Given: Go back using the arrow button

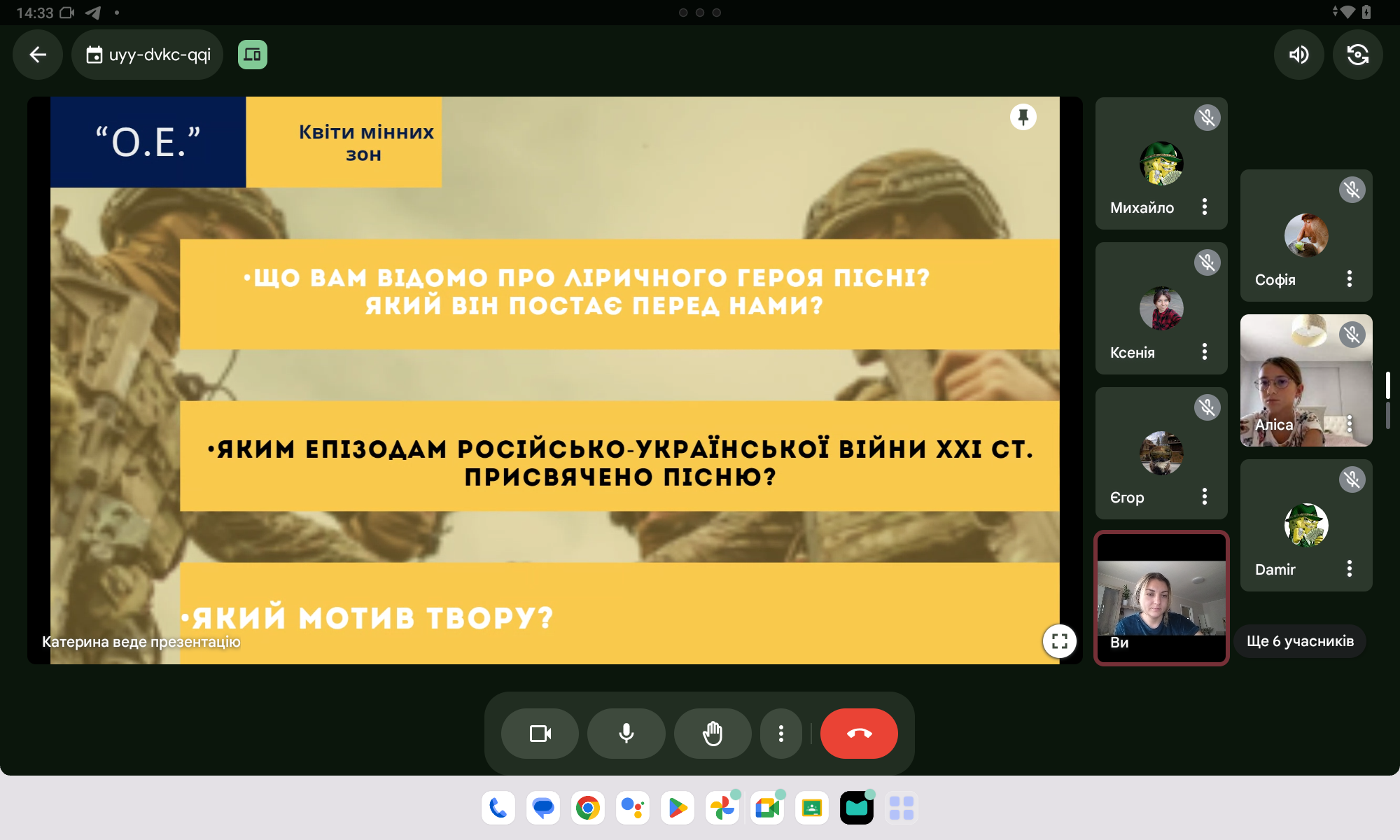Looking at the screenshot, I should tap(38, 55).
